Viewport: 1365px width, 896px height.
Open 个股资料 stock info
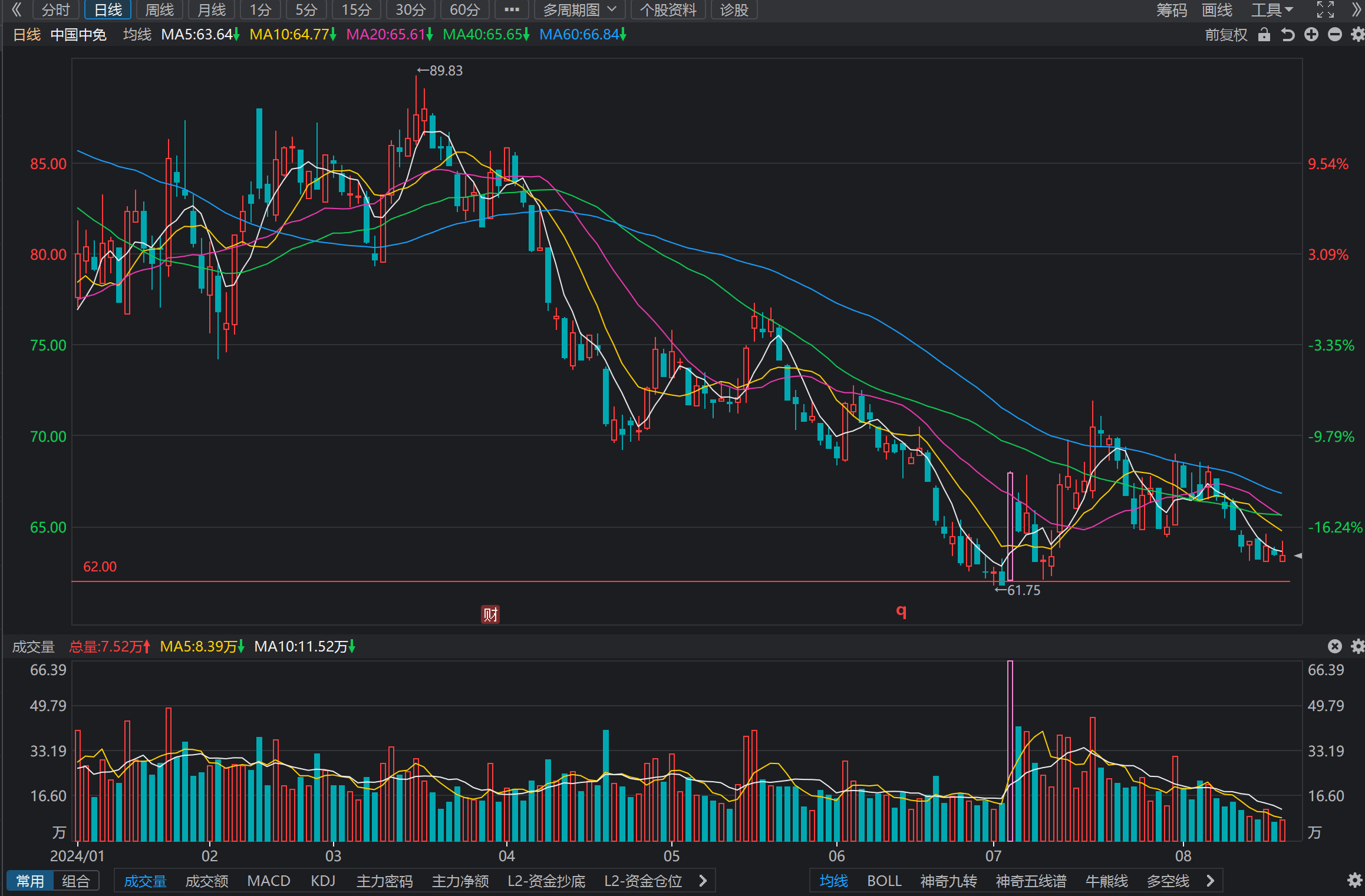pos(668,9)
